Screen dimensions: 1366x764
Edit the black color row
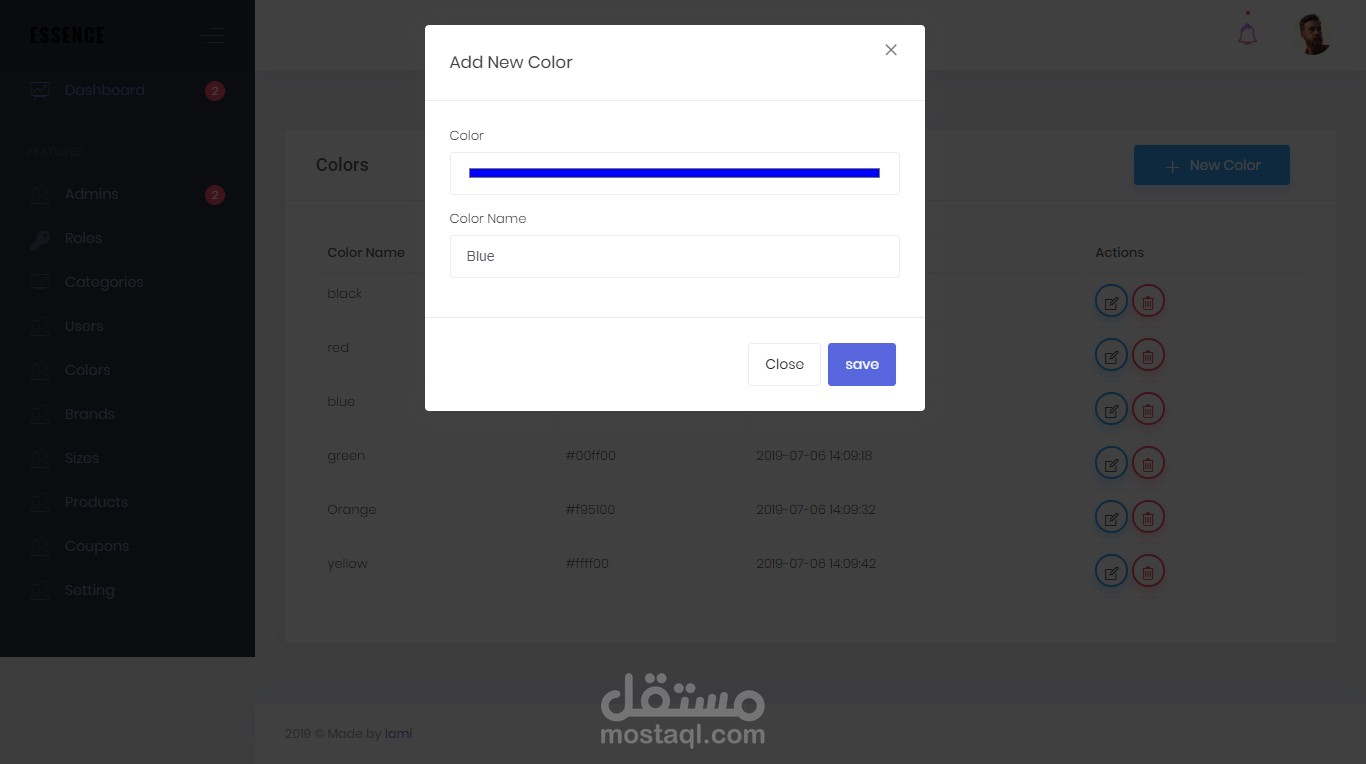pos(1111,301)
